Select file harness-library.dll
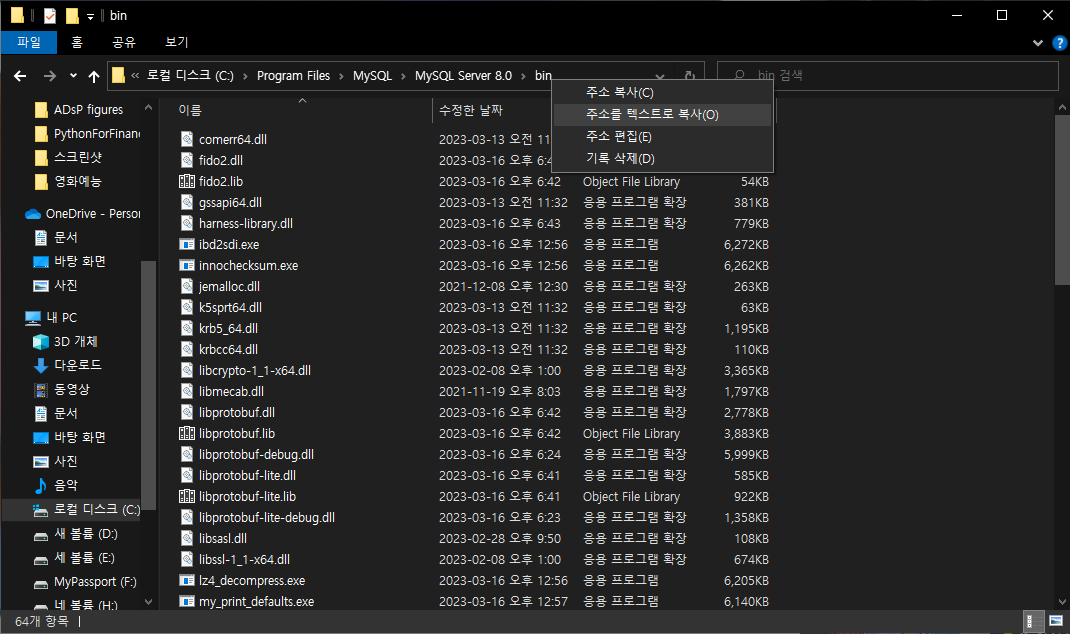The image size is (1070, 634). [246, 223]
